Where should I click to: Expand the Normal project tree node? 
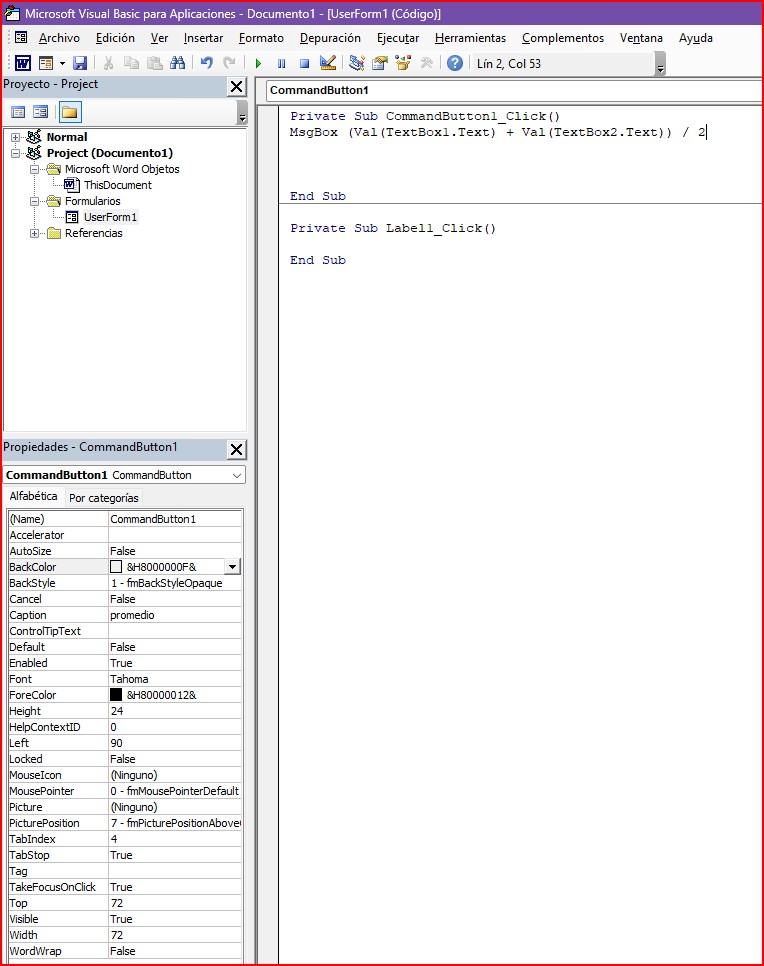click(16, 137)
